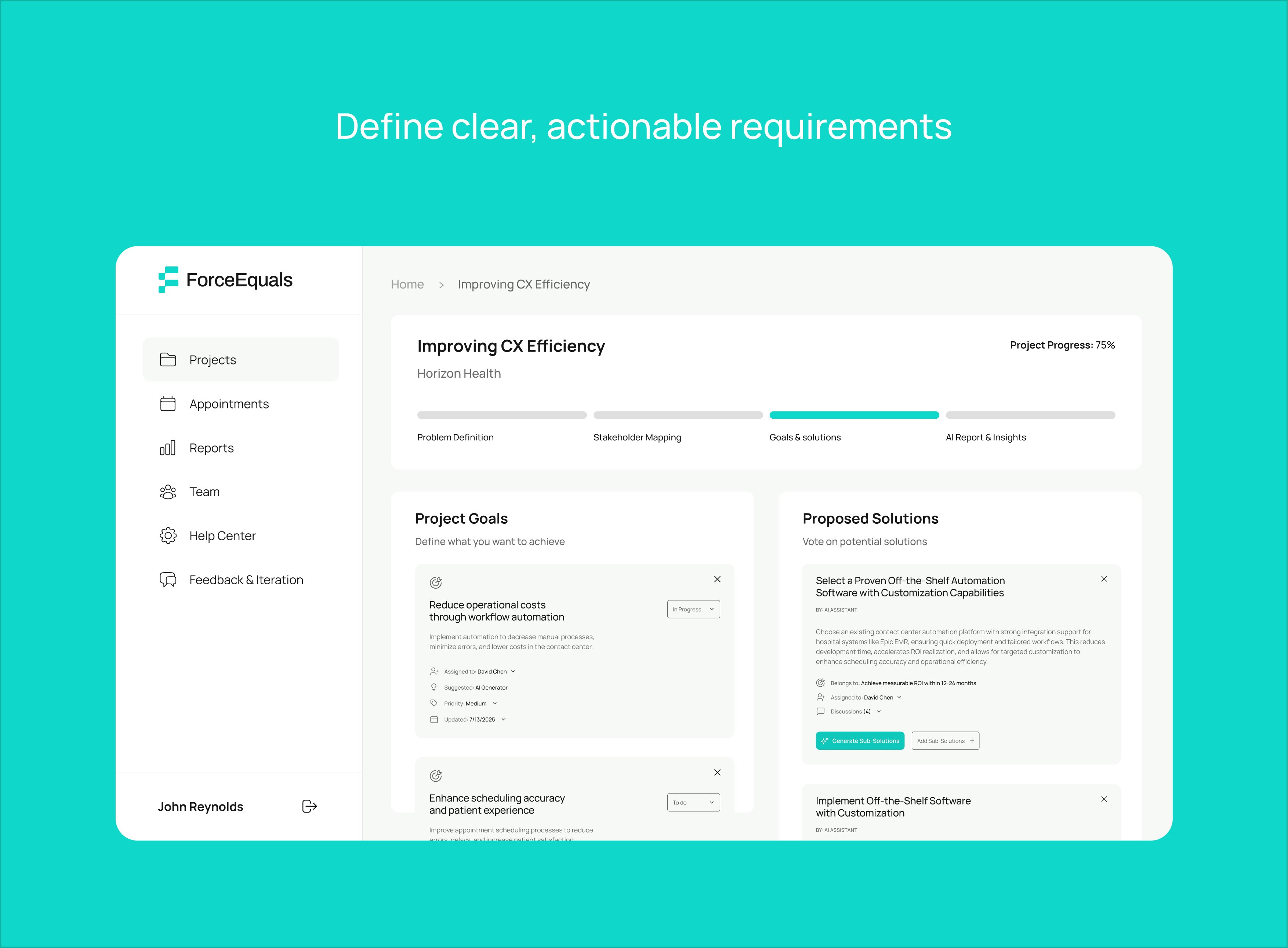This screenshot has height=948, width=1288.
Task: Click the target icon next to Belongs to
Action: point(820,683)
